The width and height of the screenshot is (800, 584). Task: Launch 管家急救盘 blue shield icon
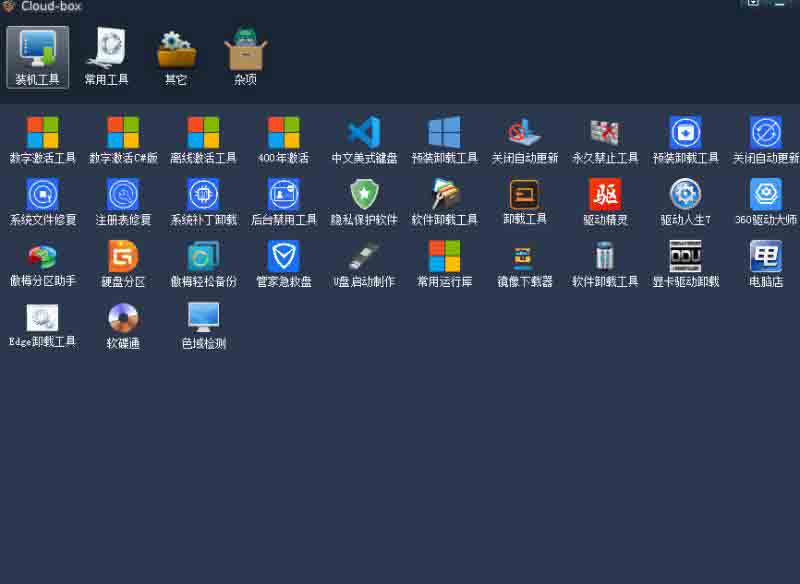(284, 264)
